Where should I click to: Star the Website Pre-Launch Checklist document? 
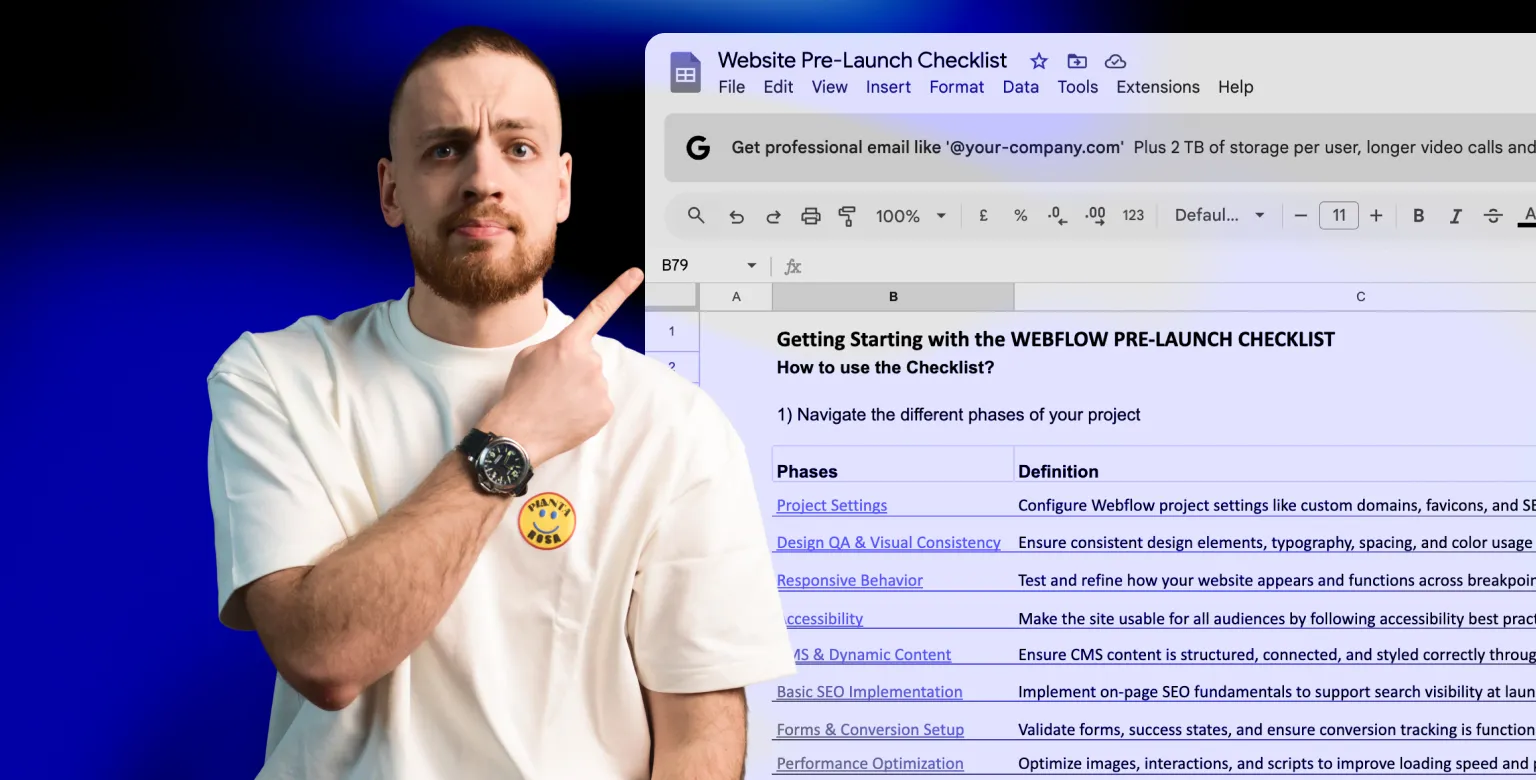tap(1039, 61)
